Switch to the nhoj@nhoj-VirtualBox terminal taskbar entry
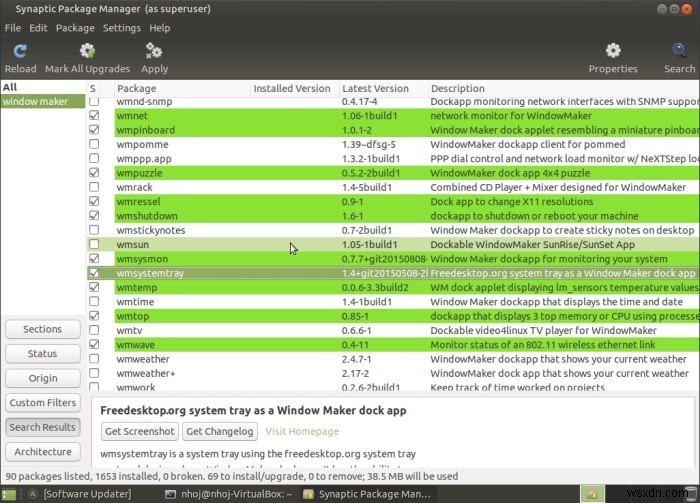Viewport: 700px width, 503px height. pos(229,494)
